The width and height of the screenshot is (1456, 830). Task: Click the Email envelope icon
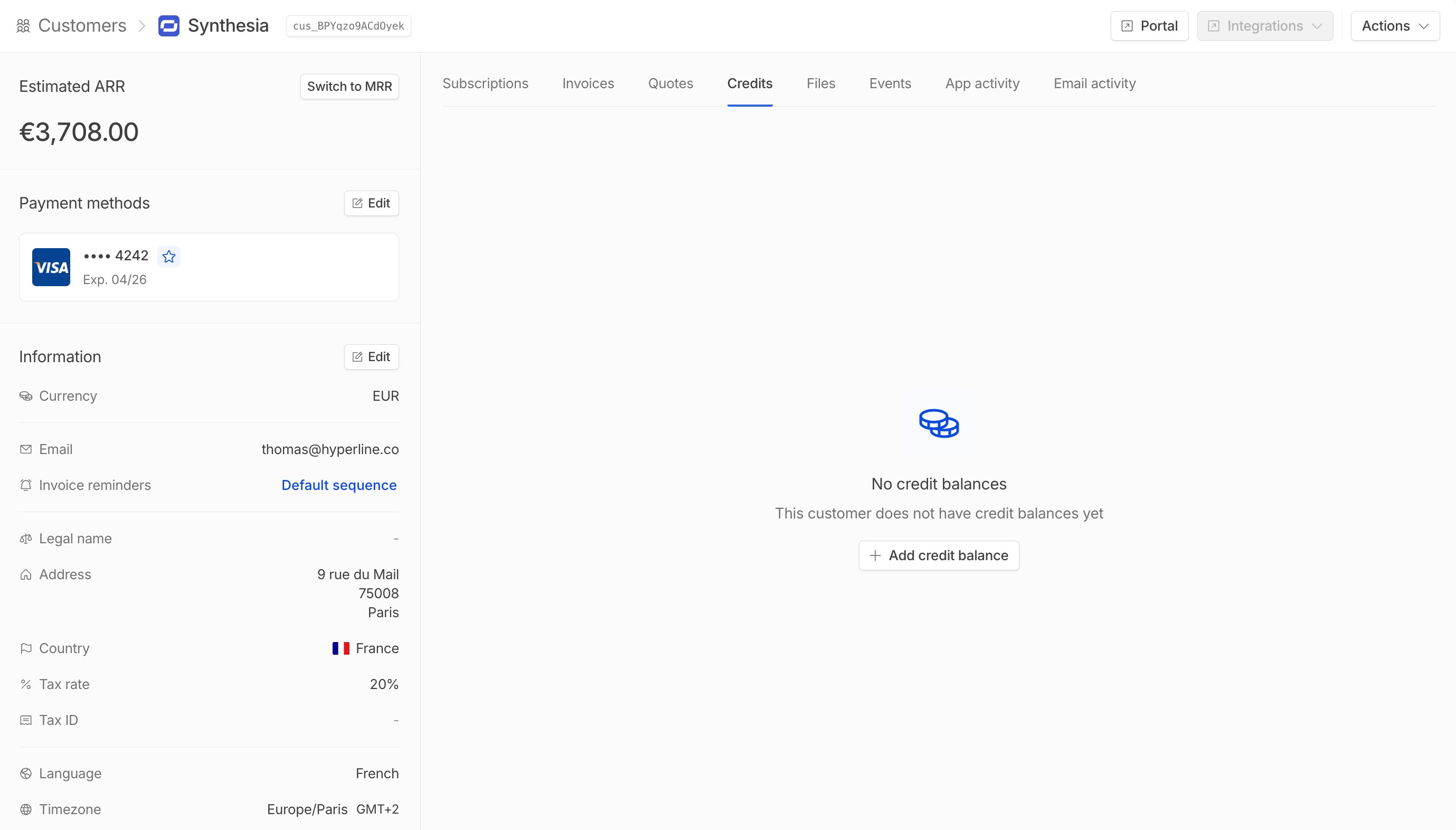point(26,449)
